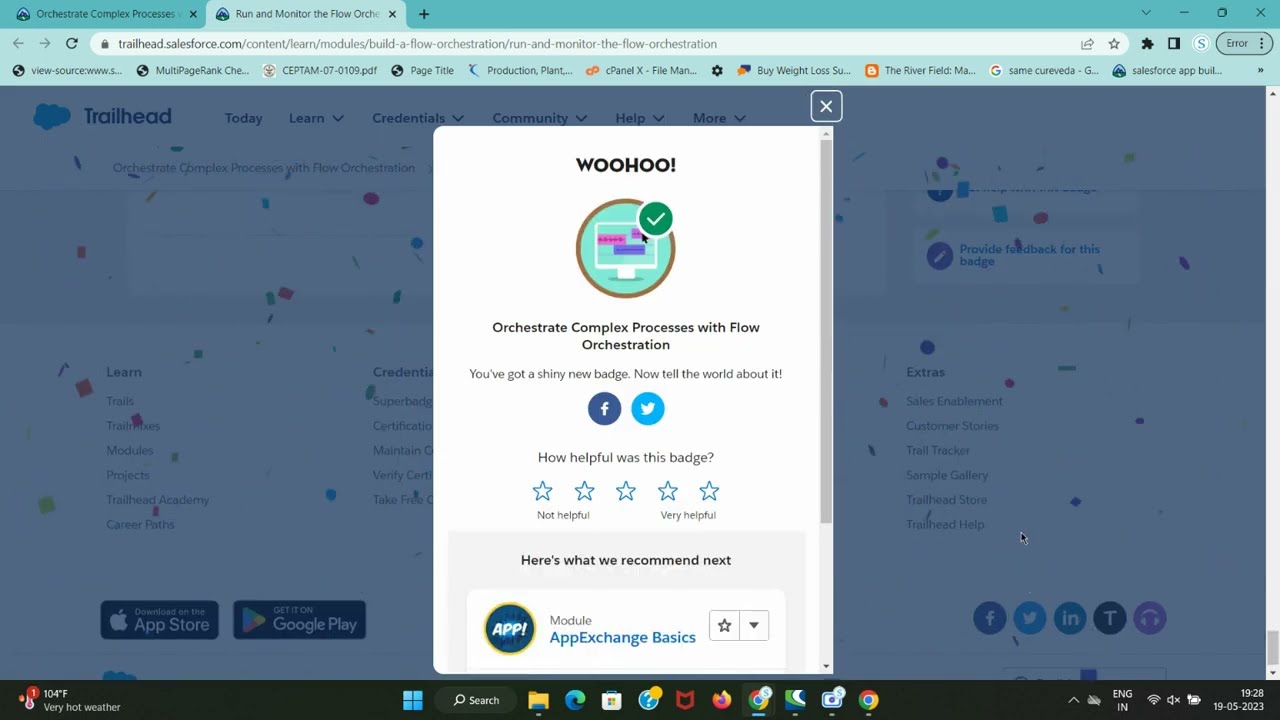The width and height of the screenshot is (1280, 720).
Task: Open Customer Stories footer link
Action: 952,426
